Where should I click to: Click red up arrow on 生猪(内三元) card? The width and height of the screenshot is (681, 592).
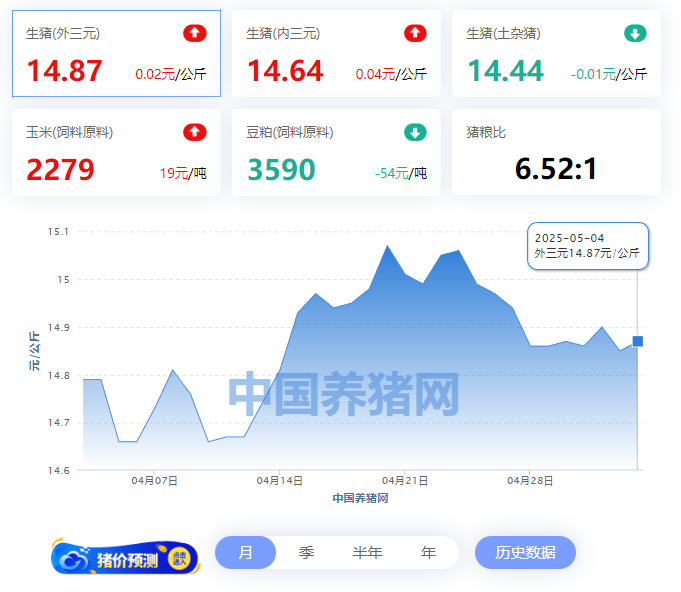[415, 33]
